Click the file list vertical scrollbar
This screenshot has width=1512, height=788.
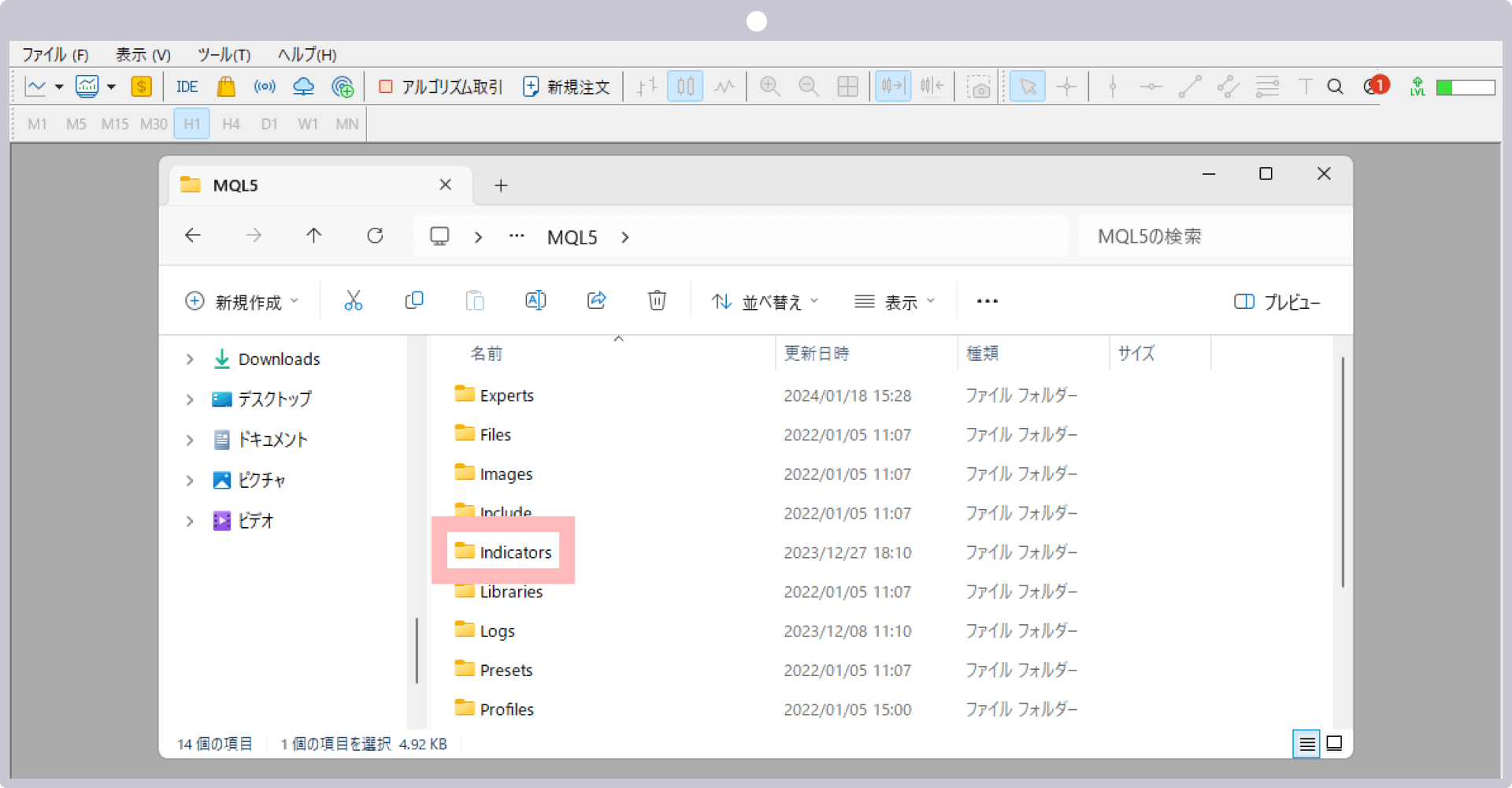pos(1343,472)
